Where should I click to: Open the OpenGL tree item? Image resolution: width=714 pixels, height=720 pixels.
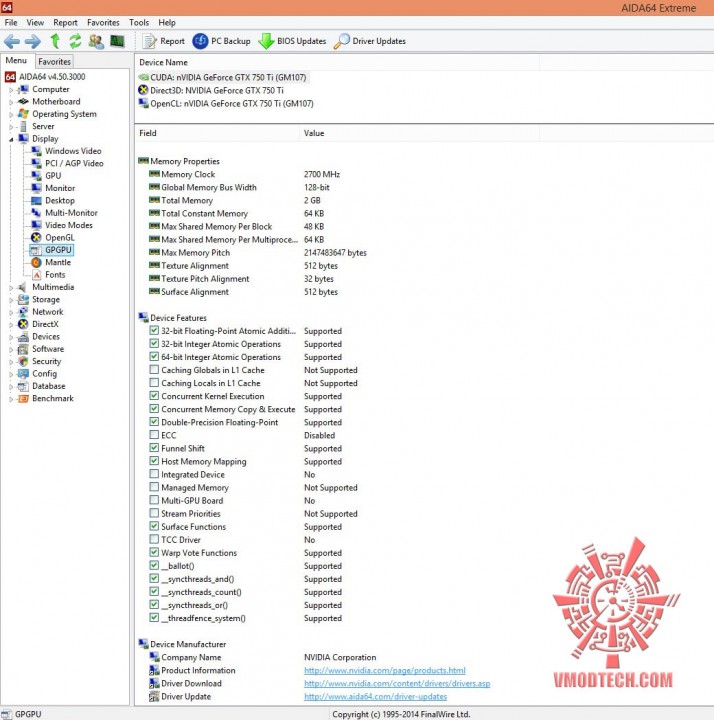pyautogui.click(x=52, y=237)
